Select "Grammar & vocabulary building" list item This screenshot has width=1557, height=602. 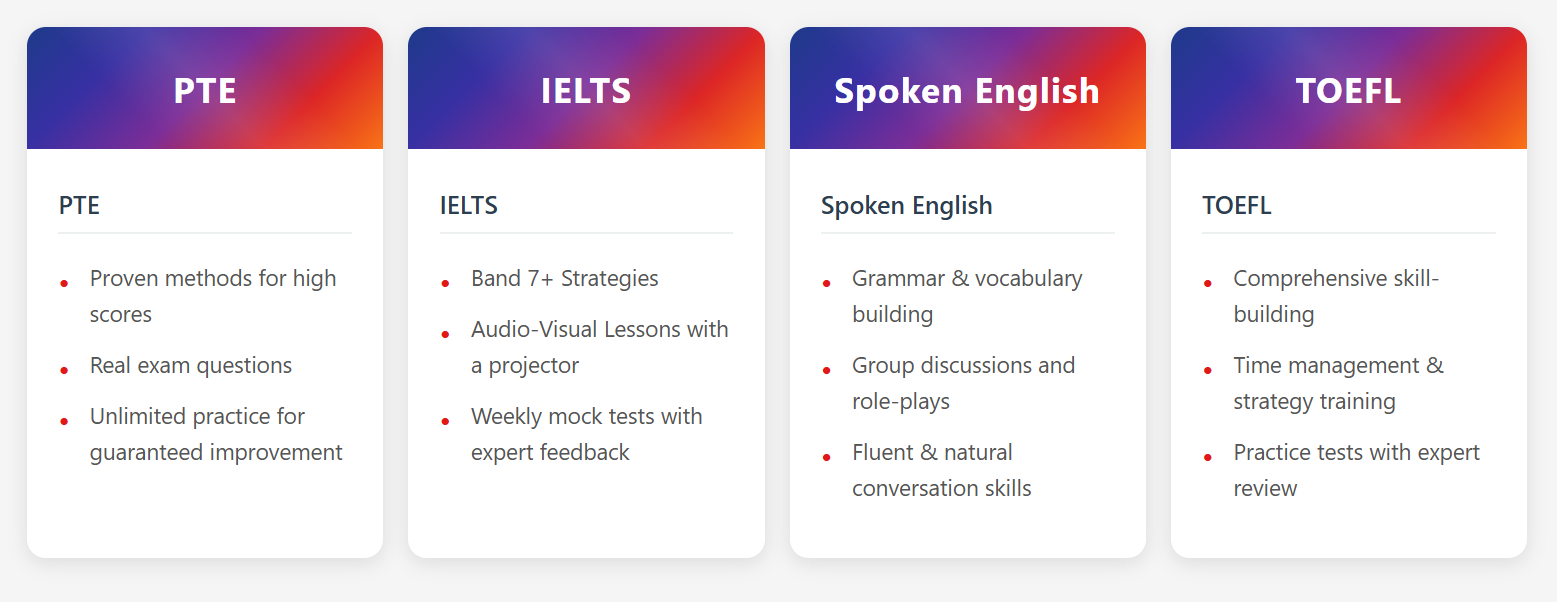967,296
